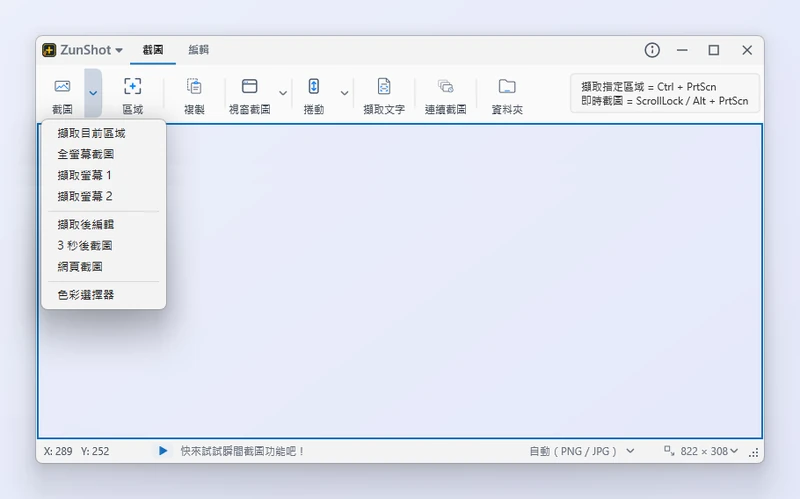Click the 捲動 scrolling capture icon
The image size is (800, 499).
pos(314,86)
